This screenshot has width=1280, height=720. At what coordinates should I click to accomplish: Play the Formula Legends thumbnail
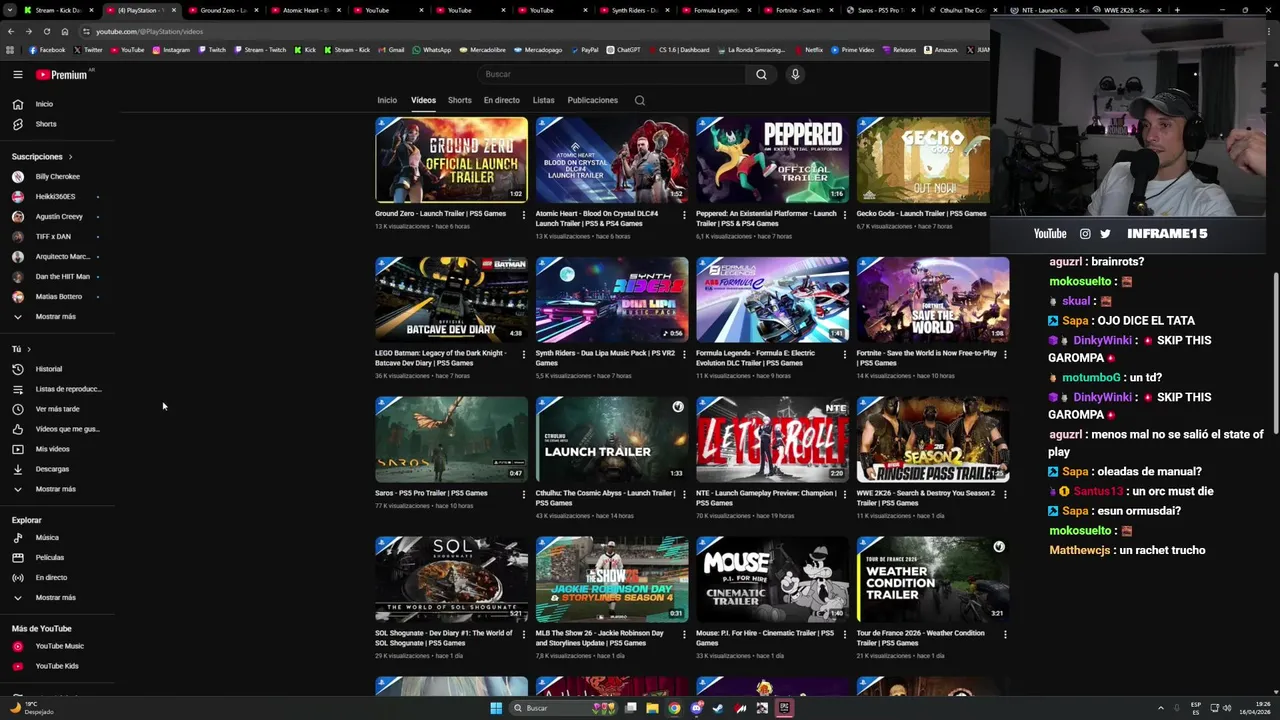772,299
